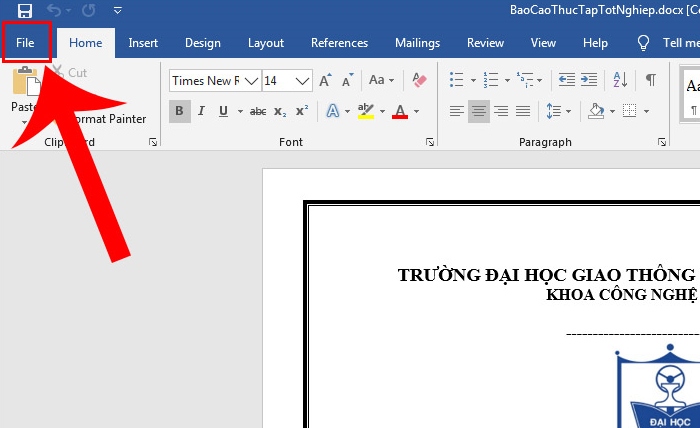Toggle Bold formatting
This screenshot has height=428, width=700.
pyautogui.click(x=179, y=111)
